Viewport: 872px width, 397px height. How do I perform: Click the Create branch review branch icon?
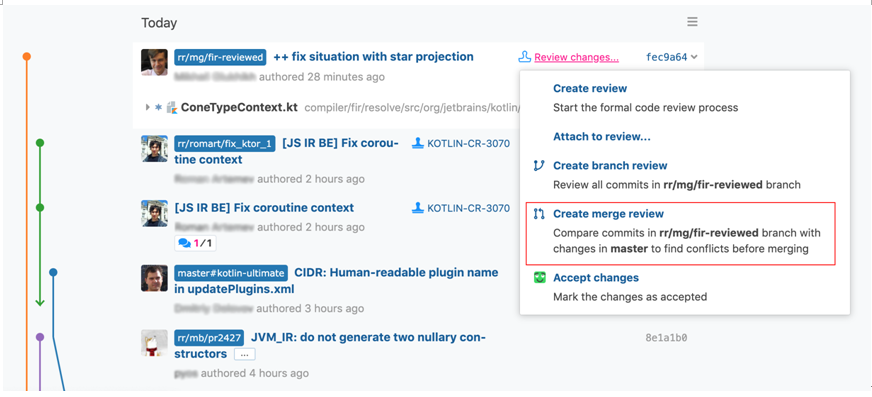[538, 166]
